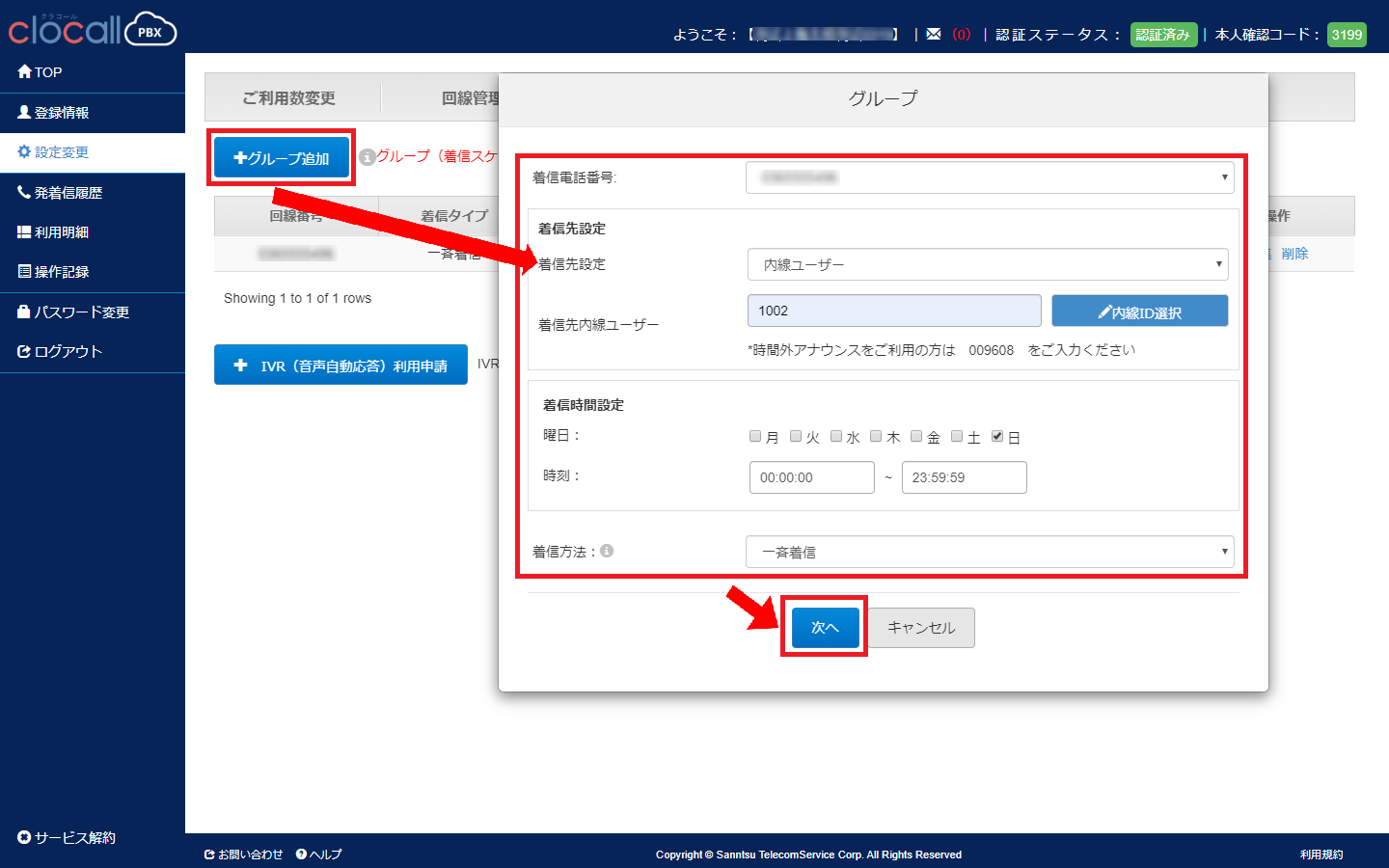Click the 削除 link in the table row
The image size is (1389, 868).
tap(1294, 254)
